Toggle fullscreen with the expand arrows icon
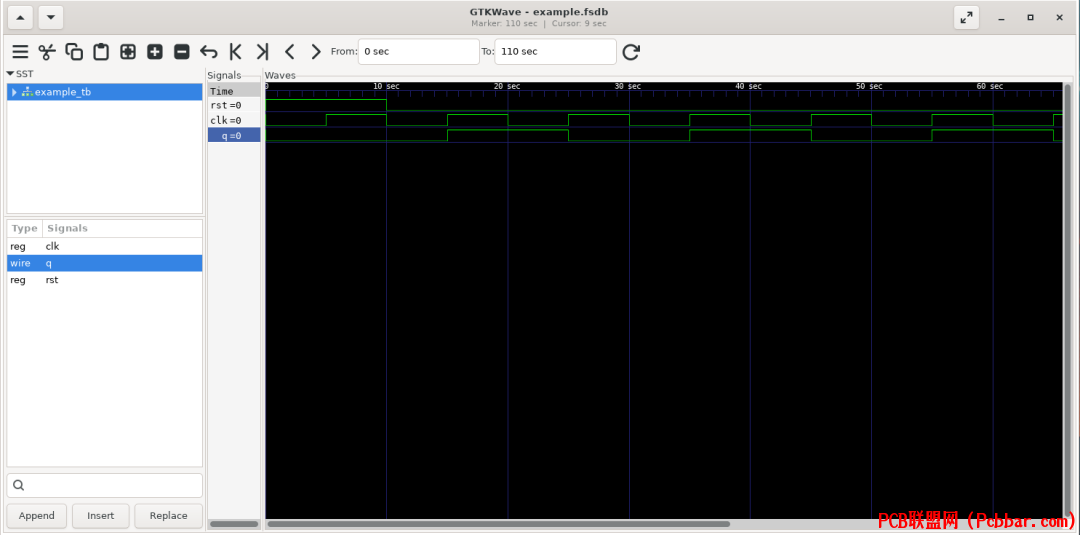The width and height of the screenshot is (1080, 535). coord(966,18)
